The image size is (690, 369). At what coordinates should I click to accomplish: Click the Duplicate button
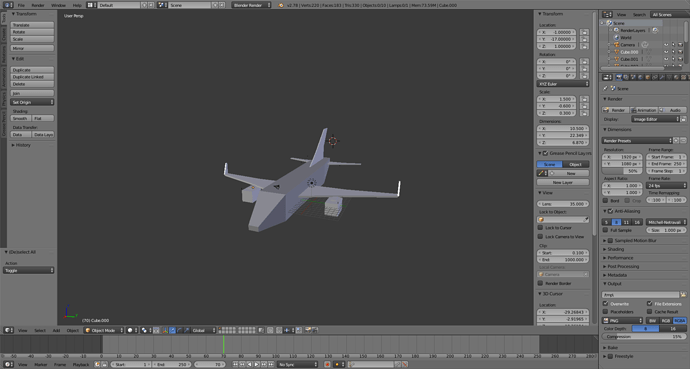[x=32, y=70]
